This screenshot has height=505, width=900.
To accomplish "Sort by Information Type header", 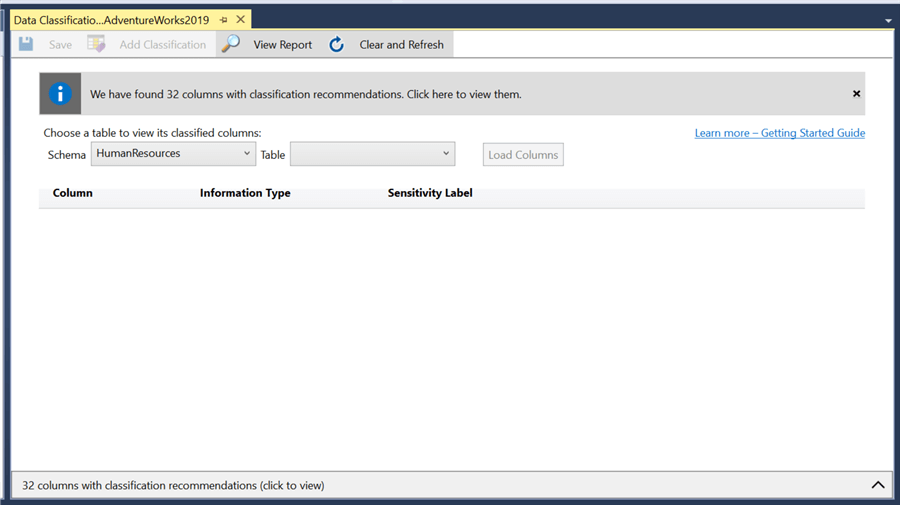I will point(245,193).
